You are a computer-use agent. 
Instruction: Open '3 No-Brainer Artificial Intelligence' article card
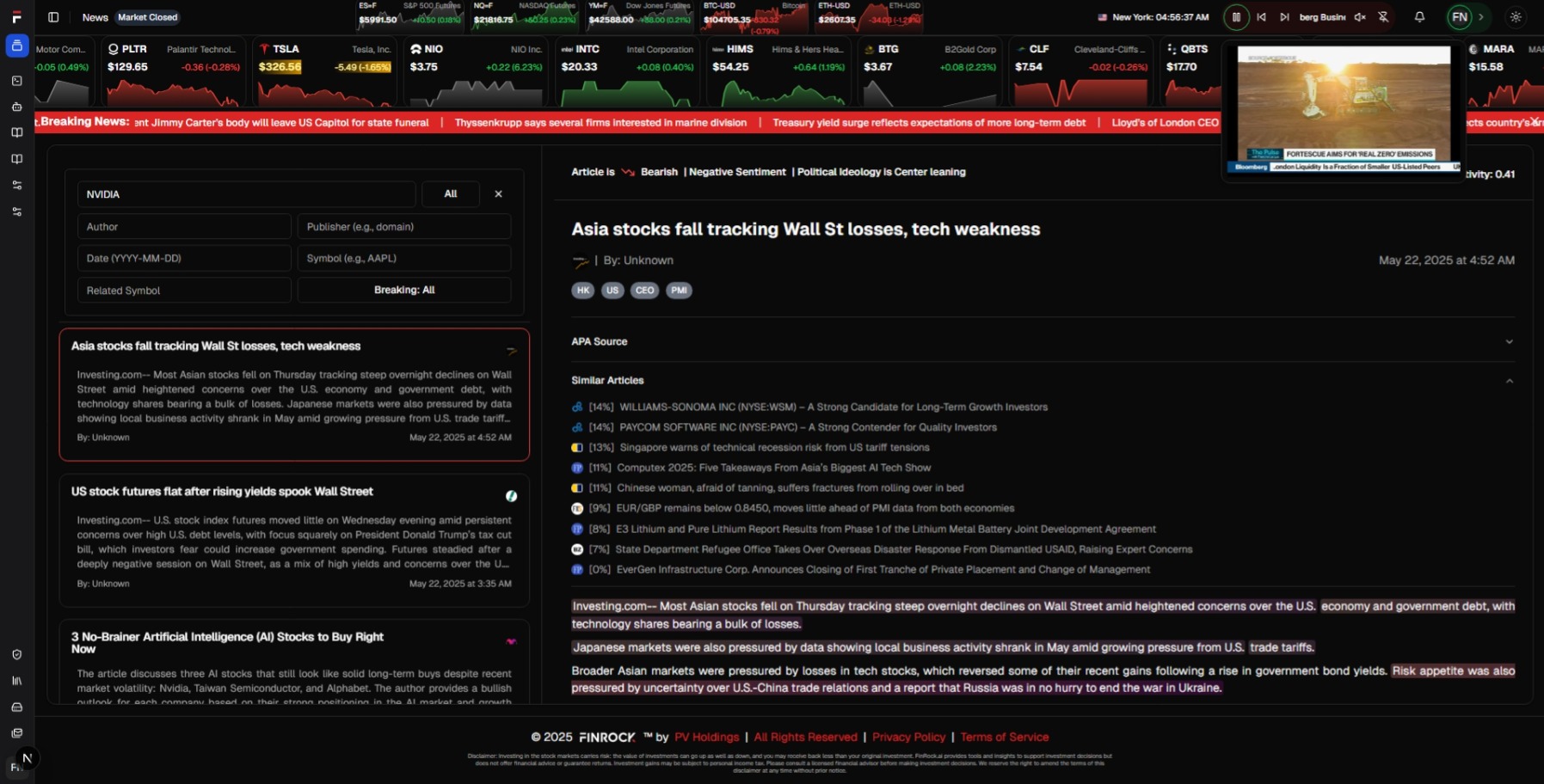pos(294,663)
